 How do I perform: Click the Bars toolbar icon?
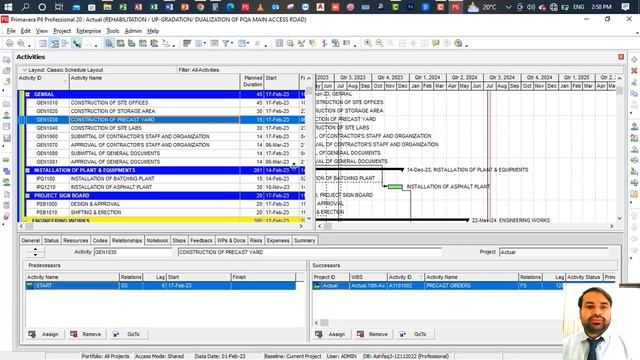point(187,43)
